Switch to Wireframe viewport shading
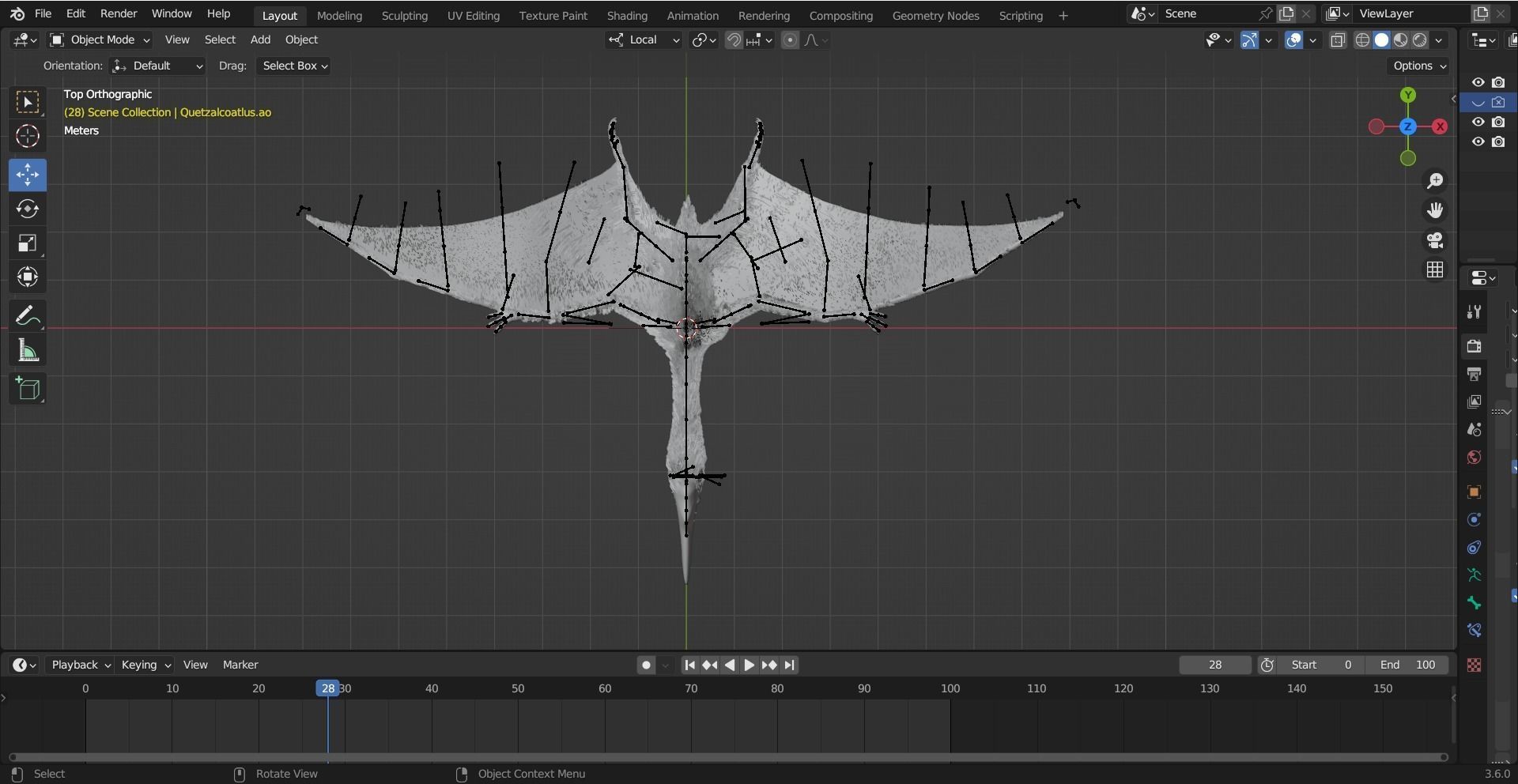 pyautogui.click(x=1362, y=40)
